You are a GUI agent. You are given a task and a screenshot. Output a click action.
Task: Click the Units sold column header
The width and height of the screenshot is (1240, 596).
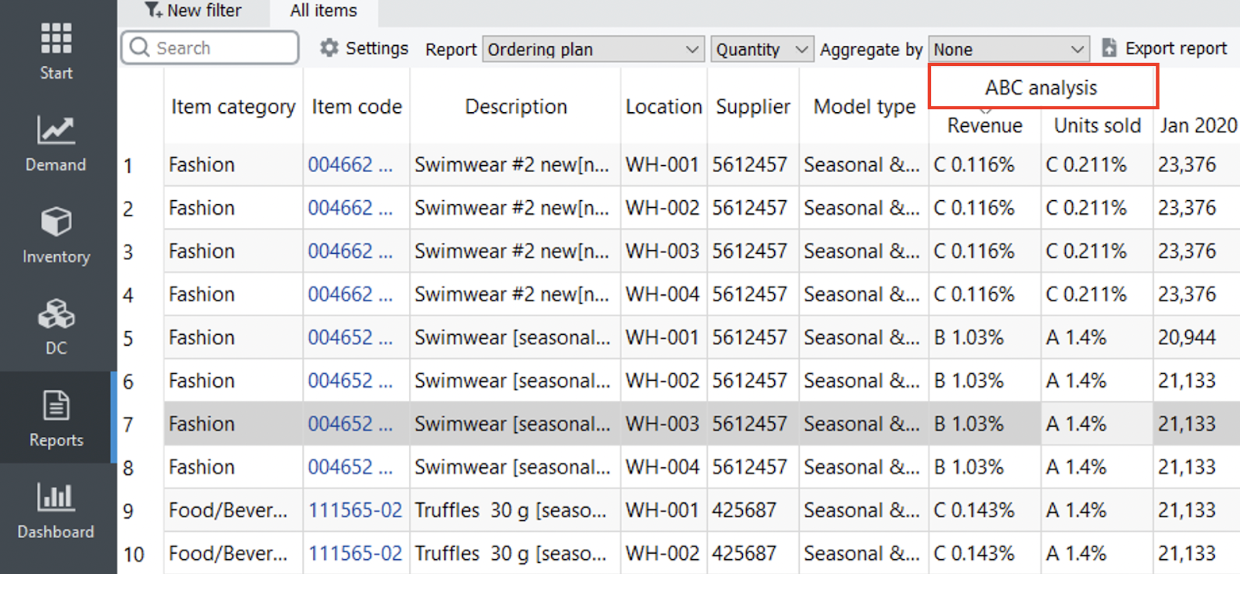pos(1097,126)
